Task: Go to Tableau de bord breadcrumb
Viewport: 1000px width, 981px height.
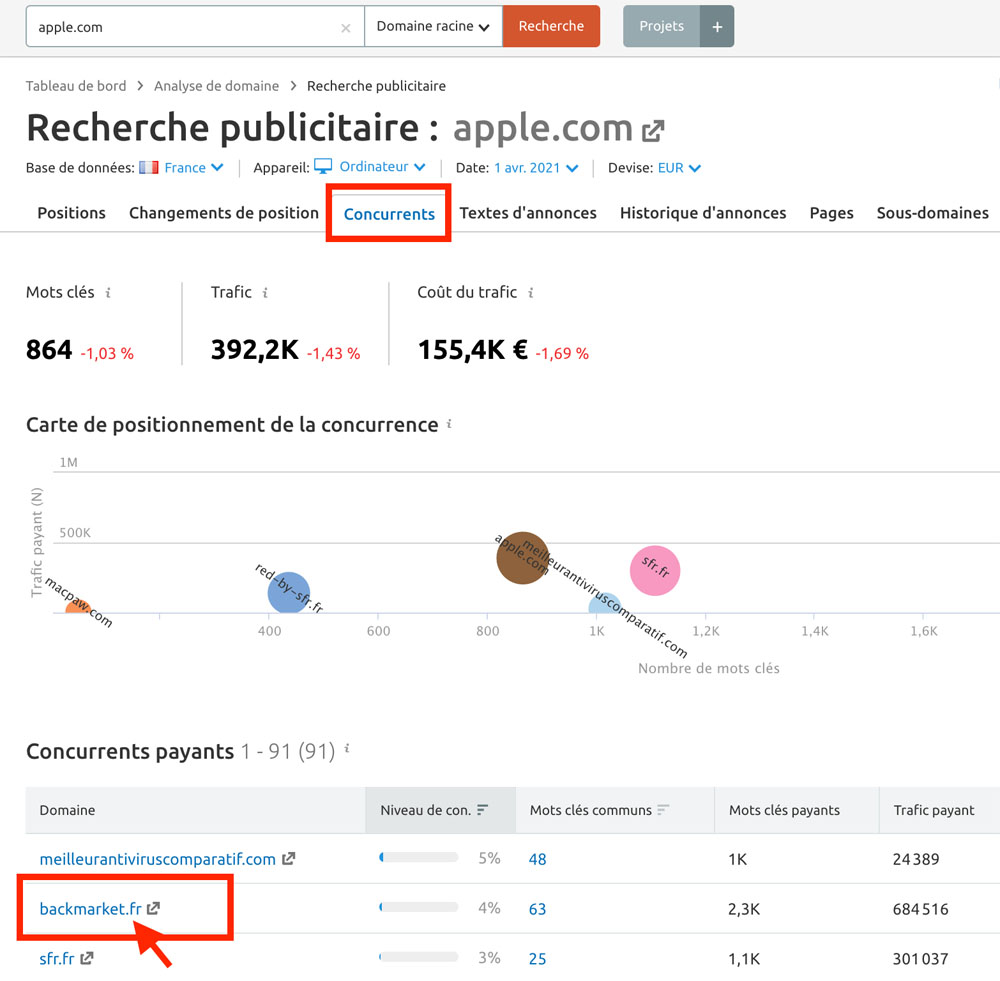Action: point(76,86)
